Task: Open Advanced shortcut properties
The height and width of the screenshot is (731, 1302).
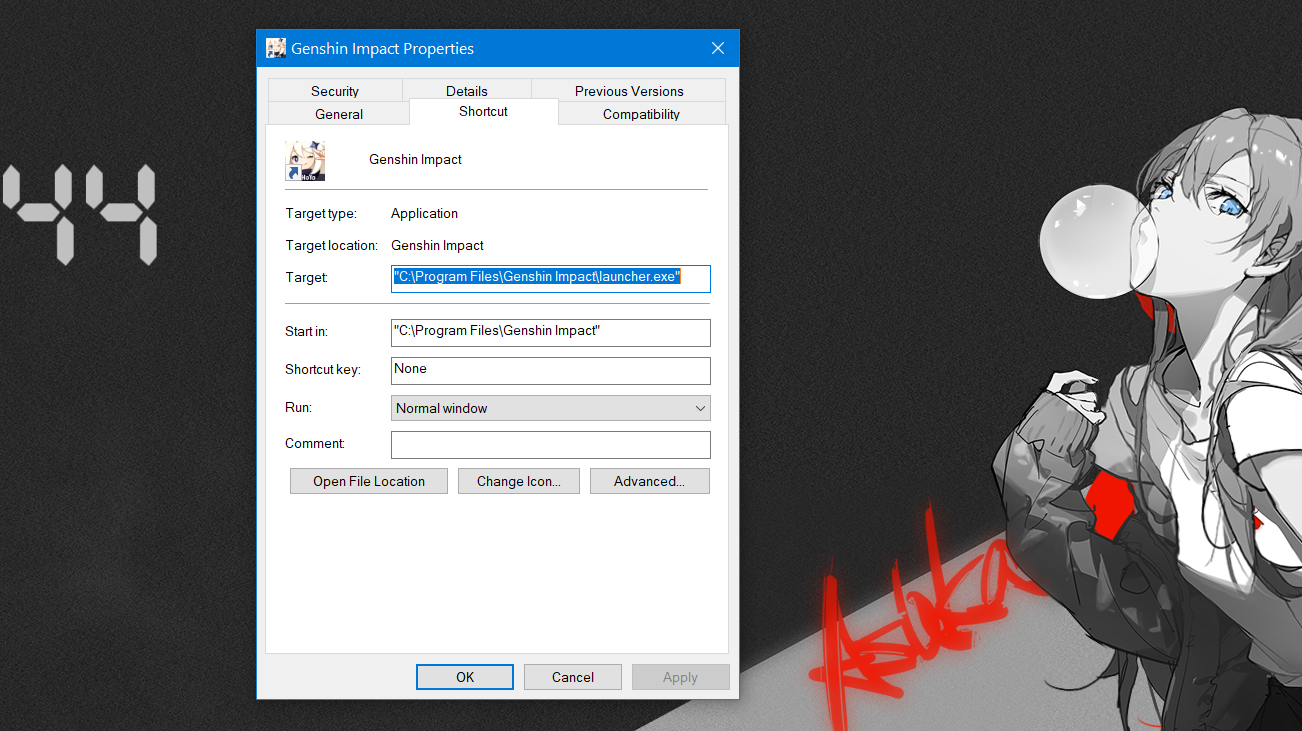Action: [x=649, y=481]
